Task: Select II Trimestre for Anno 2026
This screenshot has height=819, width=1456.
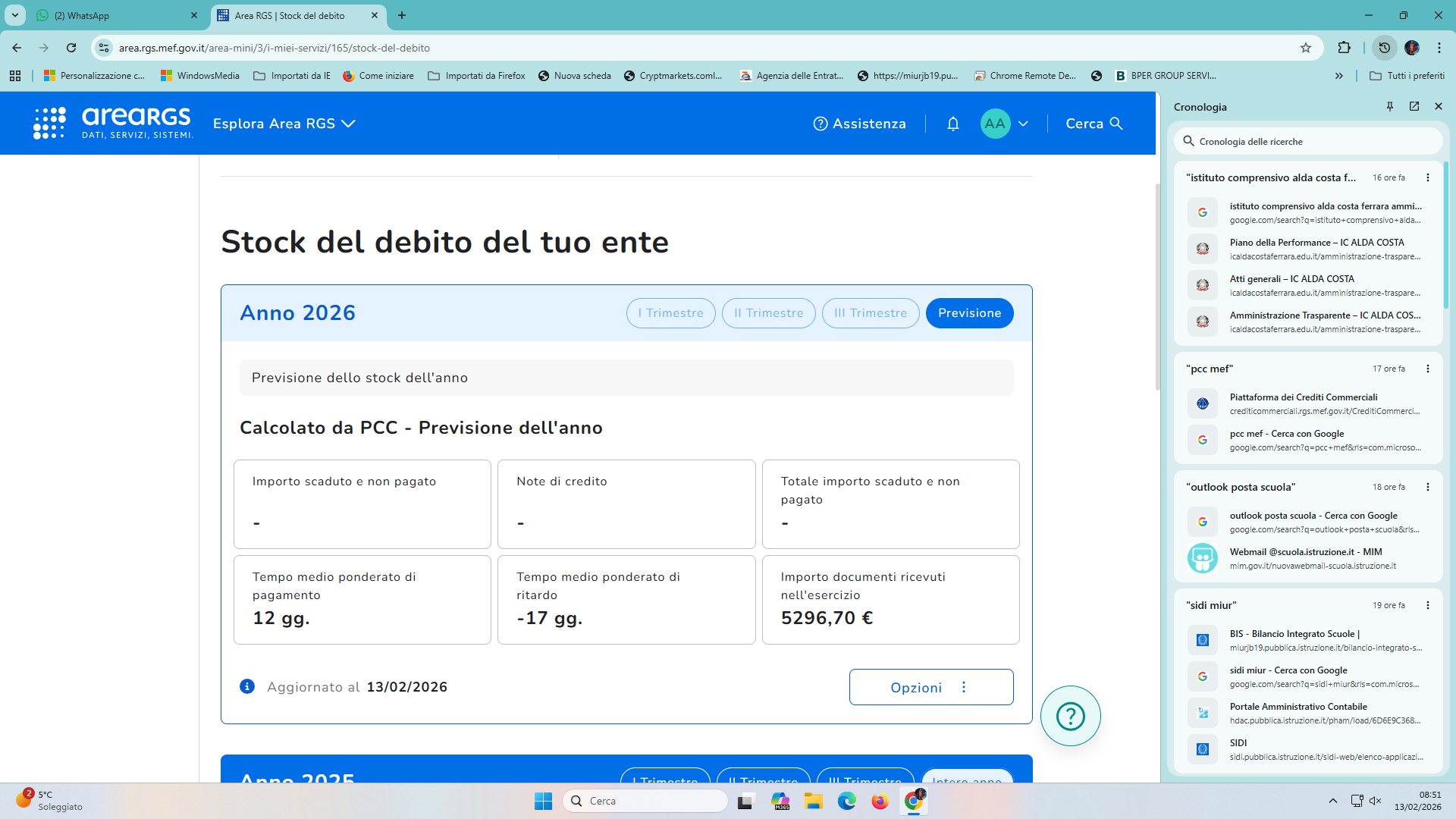Action: pyautogui.click(x=768, y=313)
